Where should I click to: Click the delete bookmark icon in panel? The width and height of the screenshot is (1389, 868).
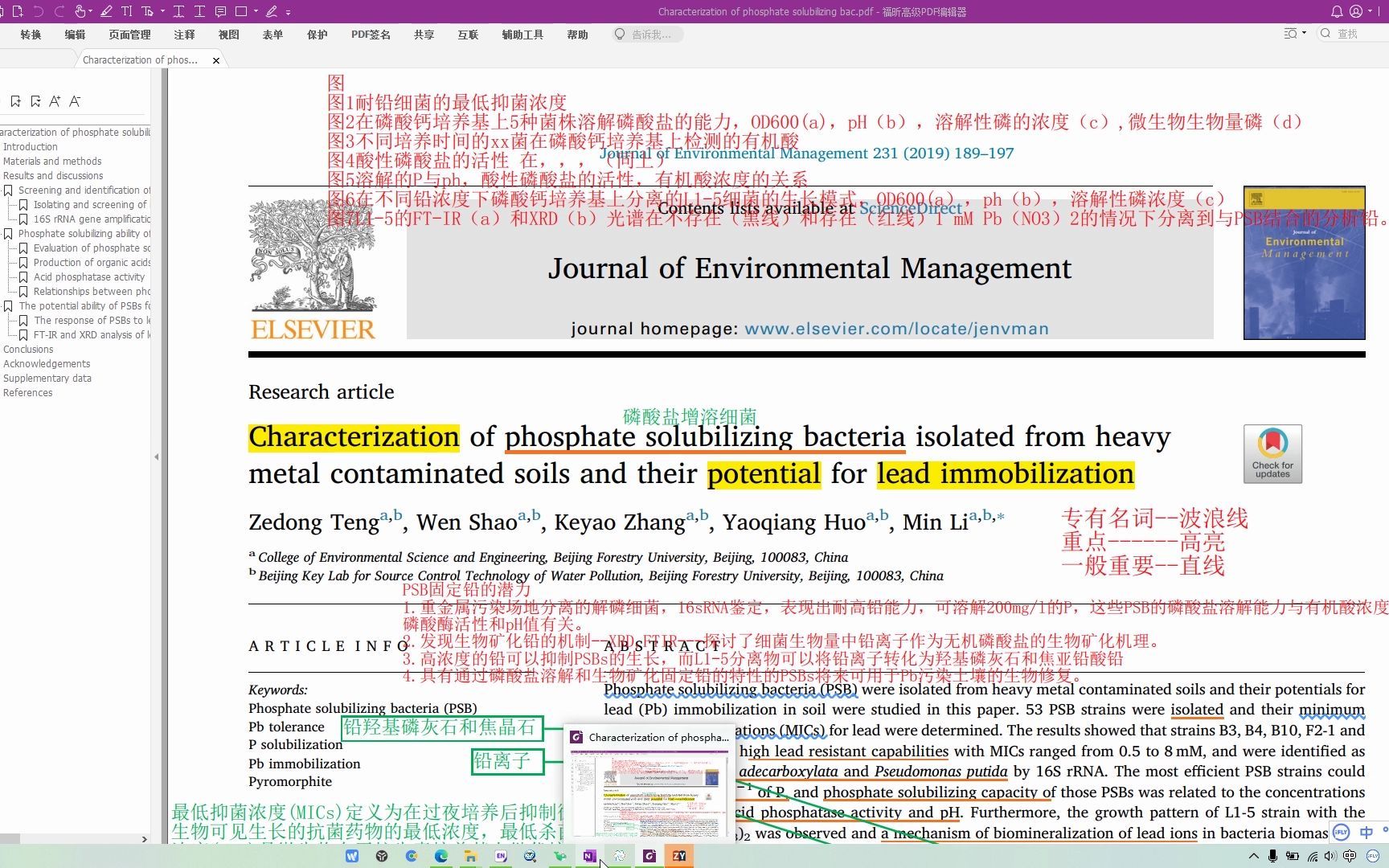pyautogui.click(x=35, y=101)
